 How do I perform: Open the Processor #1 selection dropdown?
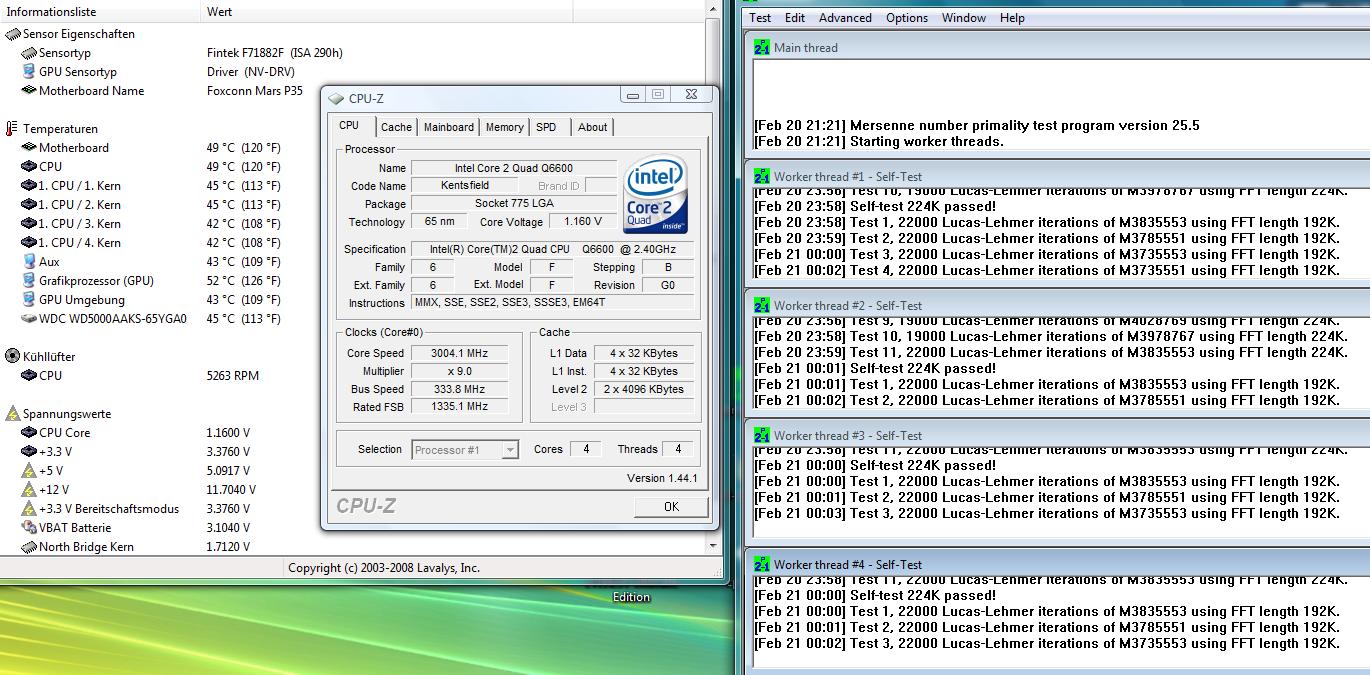coord(510,450)
